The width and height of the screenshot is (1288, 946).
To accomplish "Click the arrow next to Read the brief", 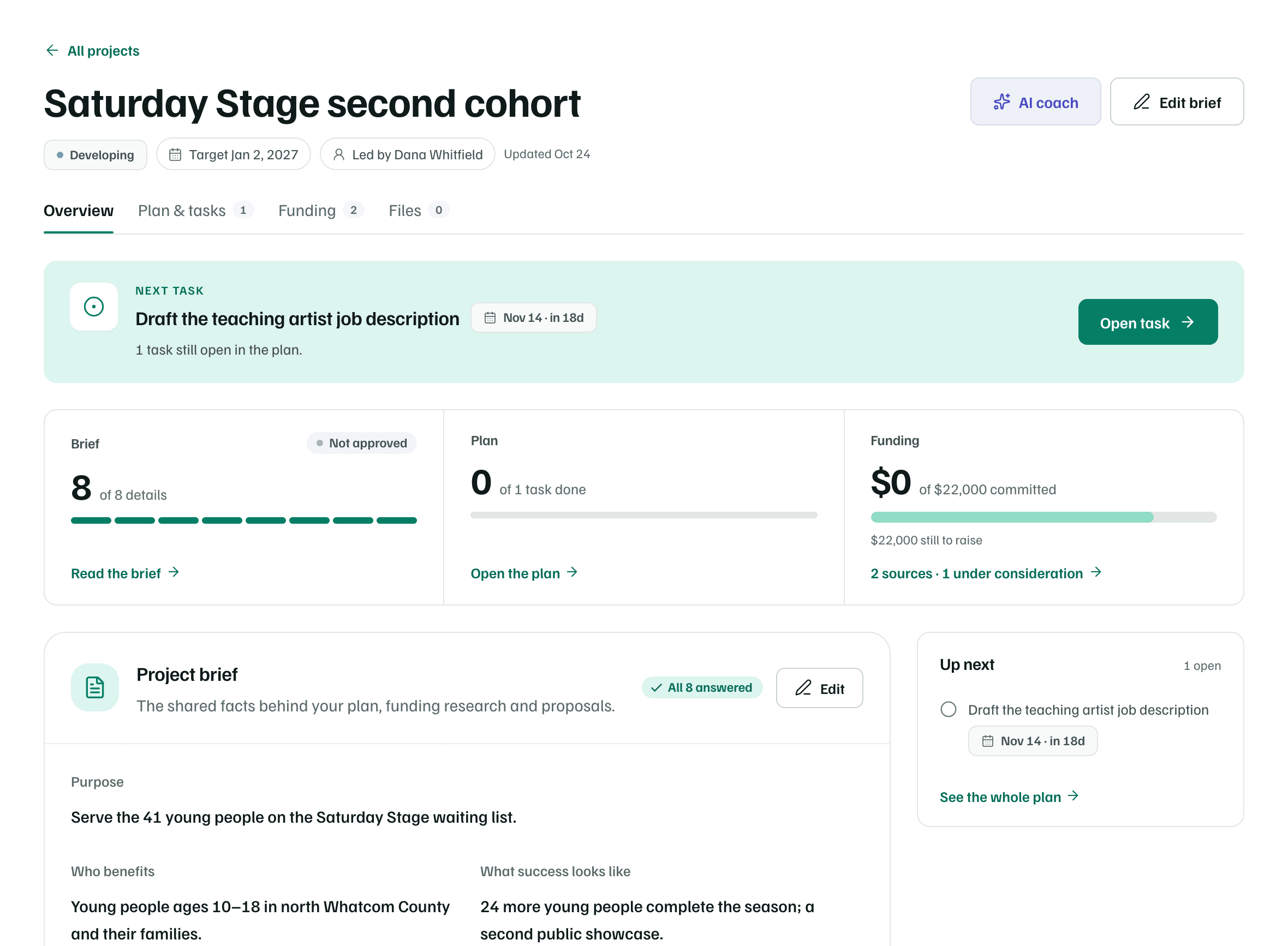I will point(174,572).
